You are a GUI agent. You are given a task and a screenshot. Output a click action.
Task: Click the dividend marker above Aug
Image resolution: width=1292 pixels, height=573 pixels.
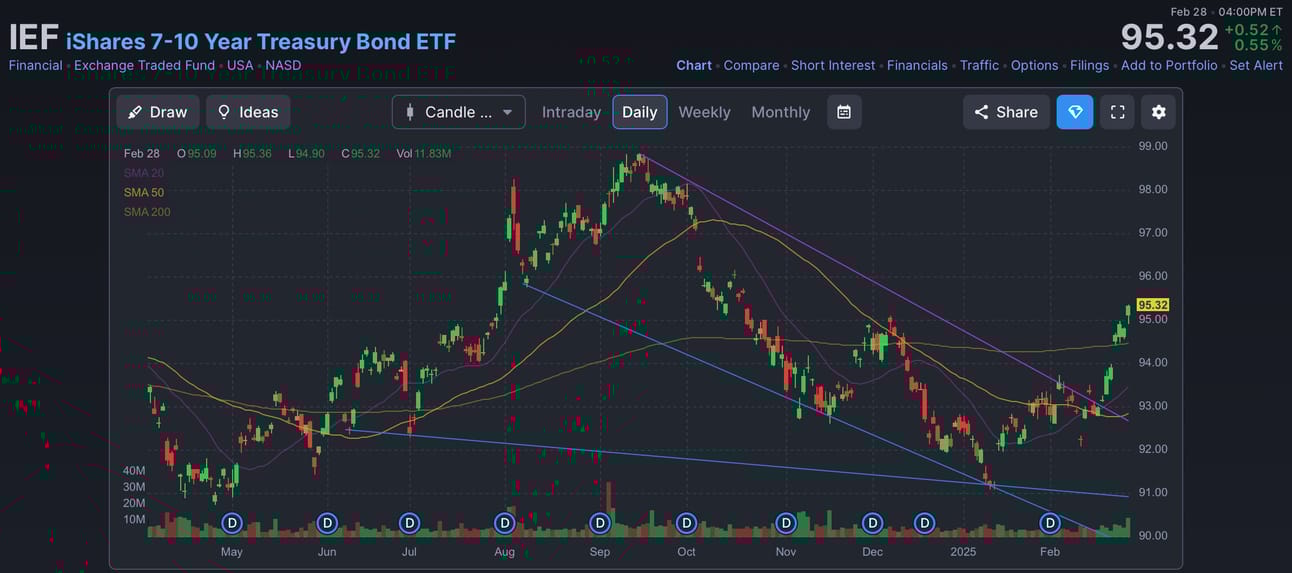coord(505,522)
